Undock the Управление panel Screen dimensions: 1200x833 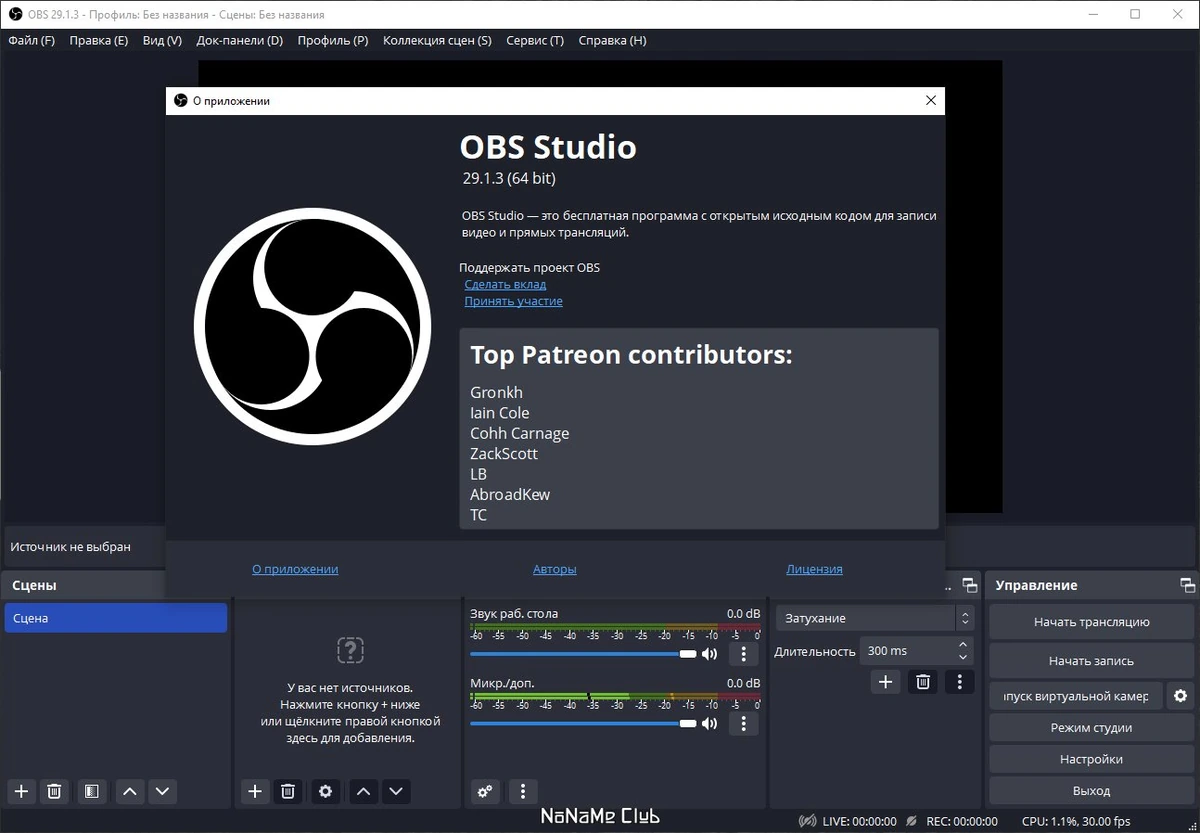(x=1187, y=585)
